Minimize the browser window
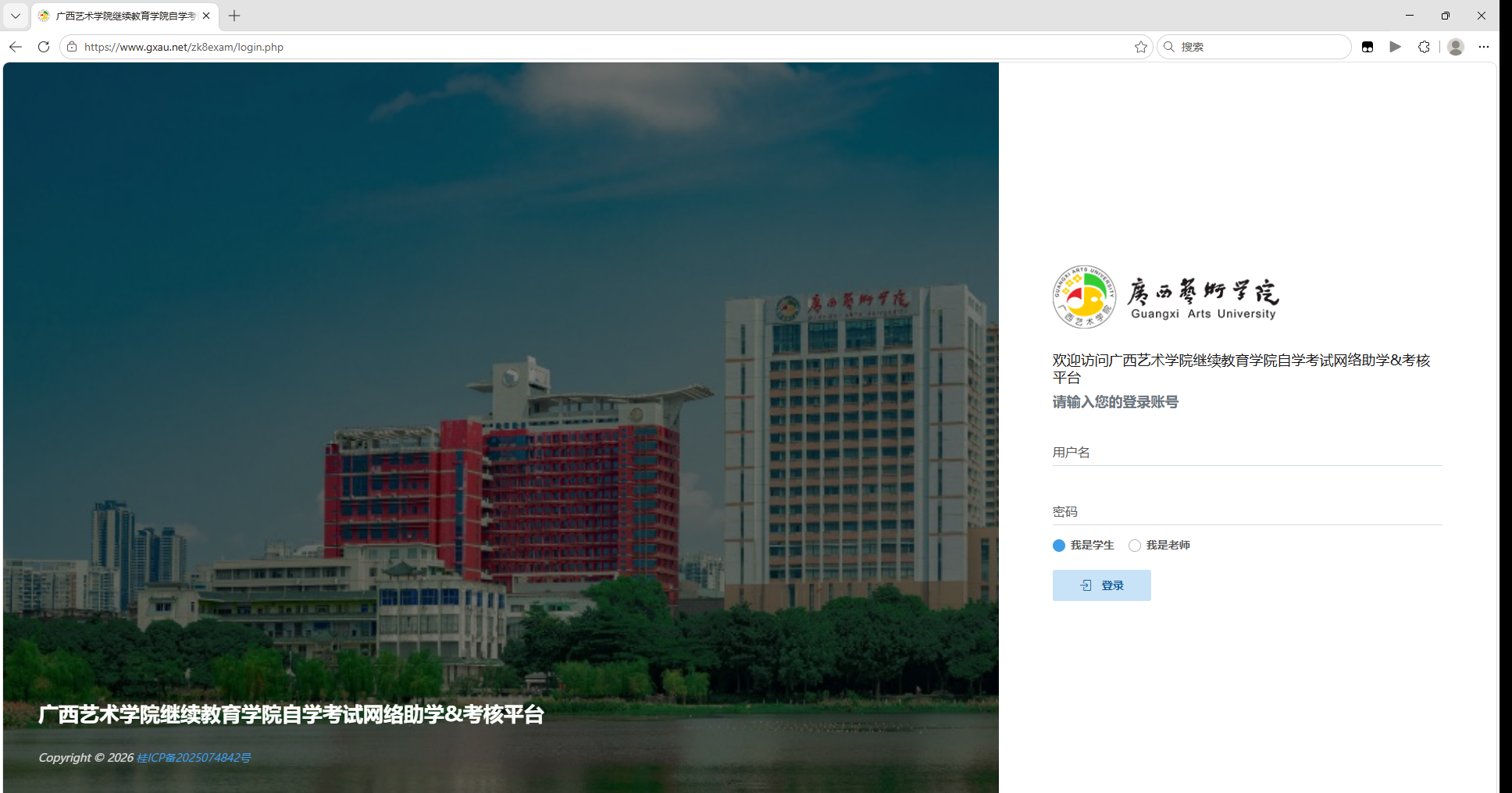 click(1410, 16)
